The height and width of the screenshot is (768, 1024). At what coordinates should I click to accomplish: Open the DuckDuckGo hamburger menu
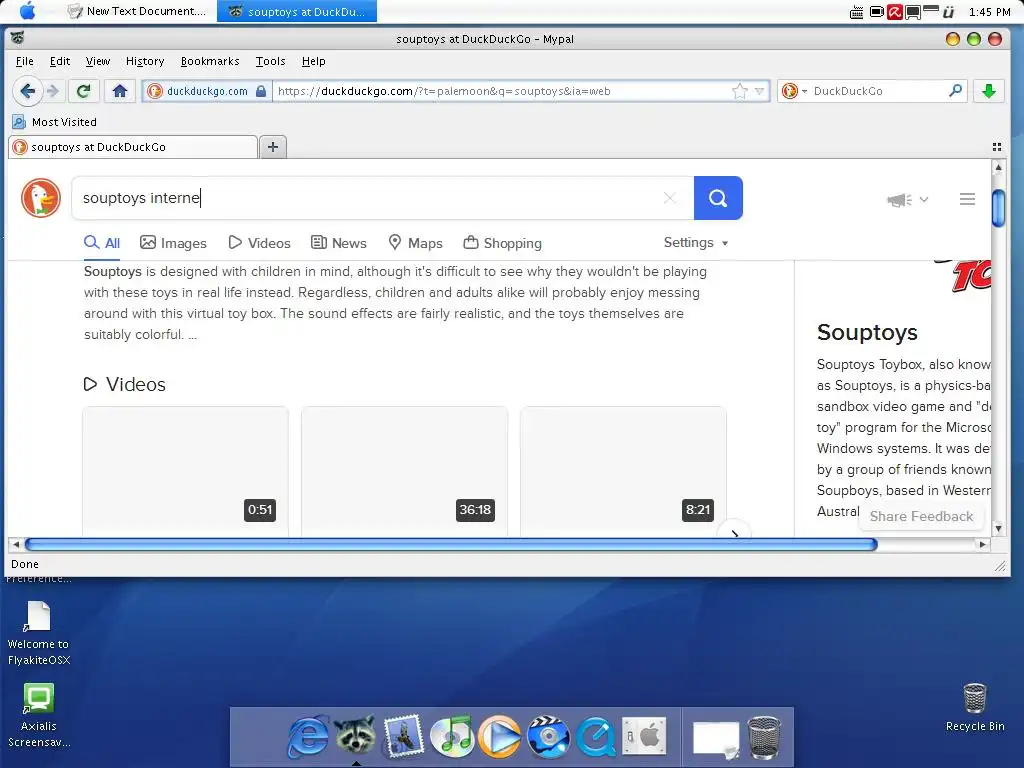click(x=967, y=199)
